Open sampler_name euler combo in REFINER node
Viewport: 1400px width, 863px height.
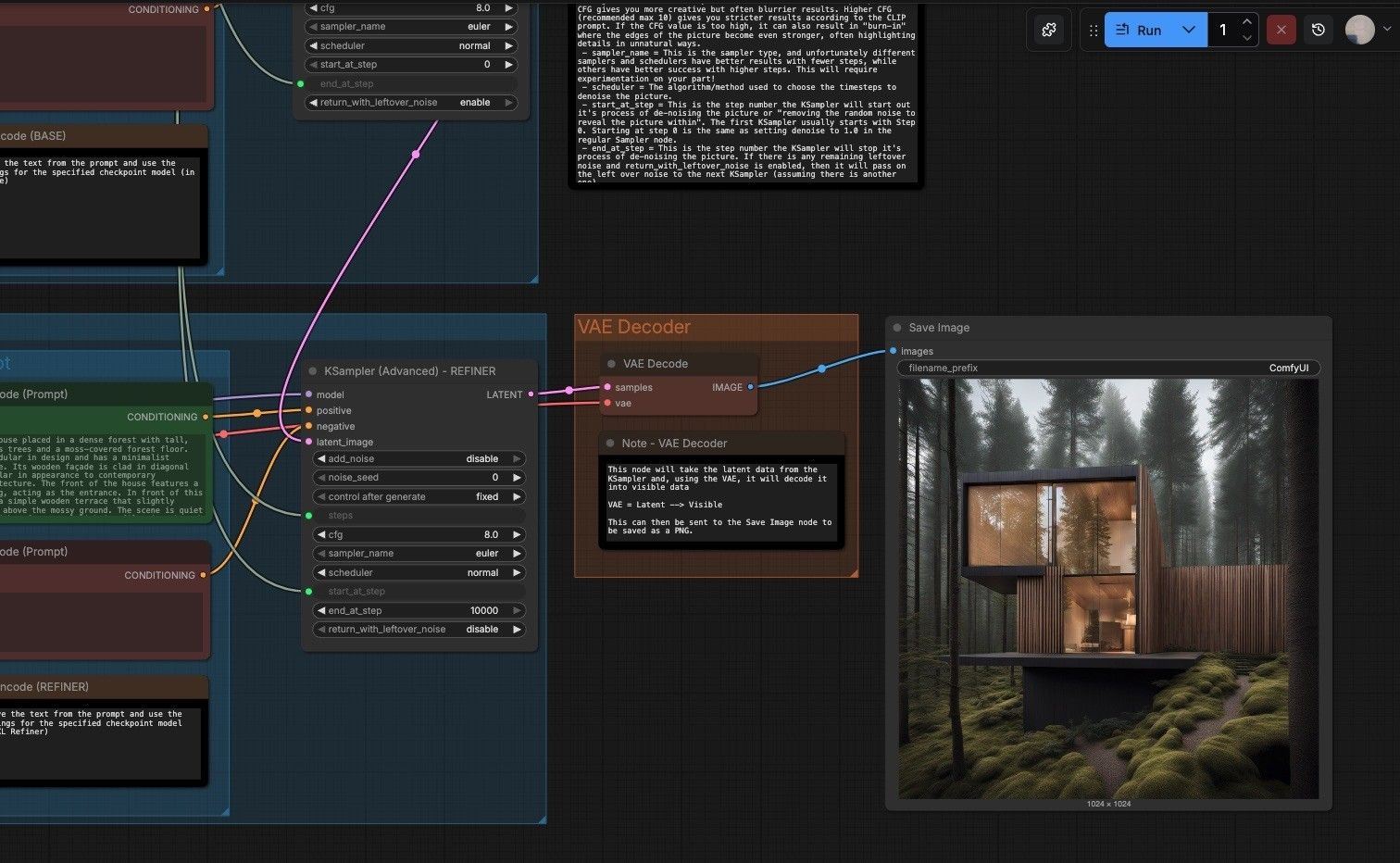[x=419, y=553]
